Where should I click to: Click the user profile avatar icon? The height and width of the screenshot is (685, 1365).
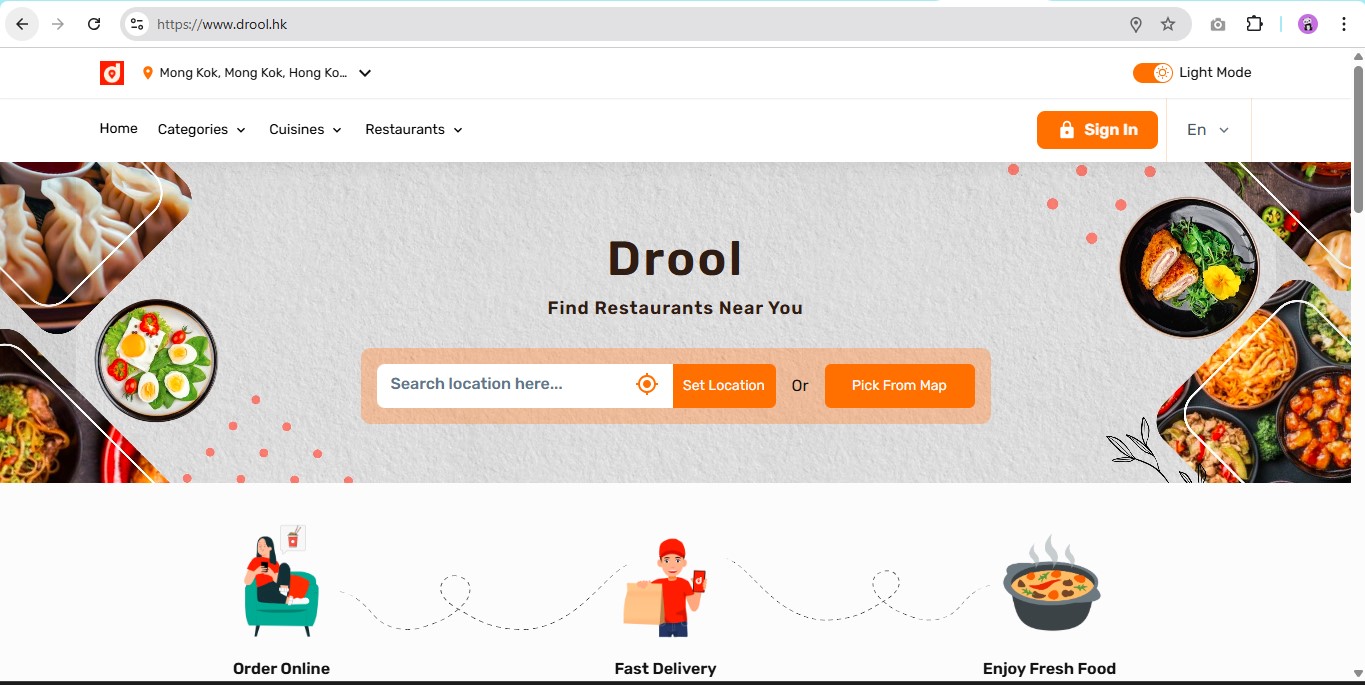click(1307, 24)
